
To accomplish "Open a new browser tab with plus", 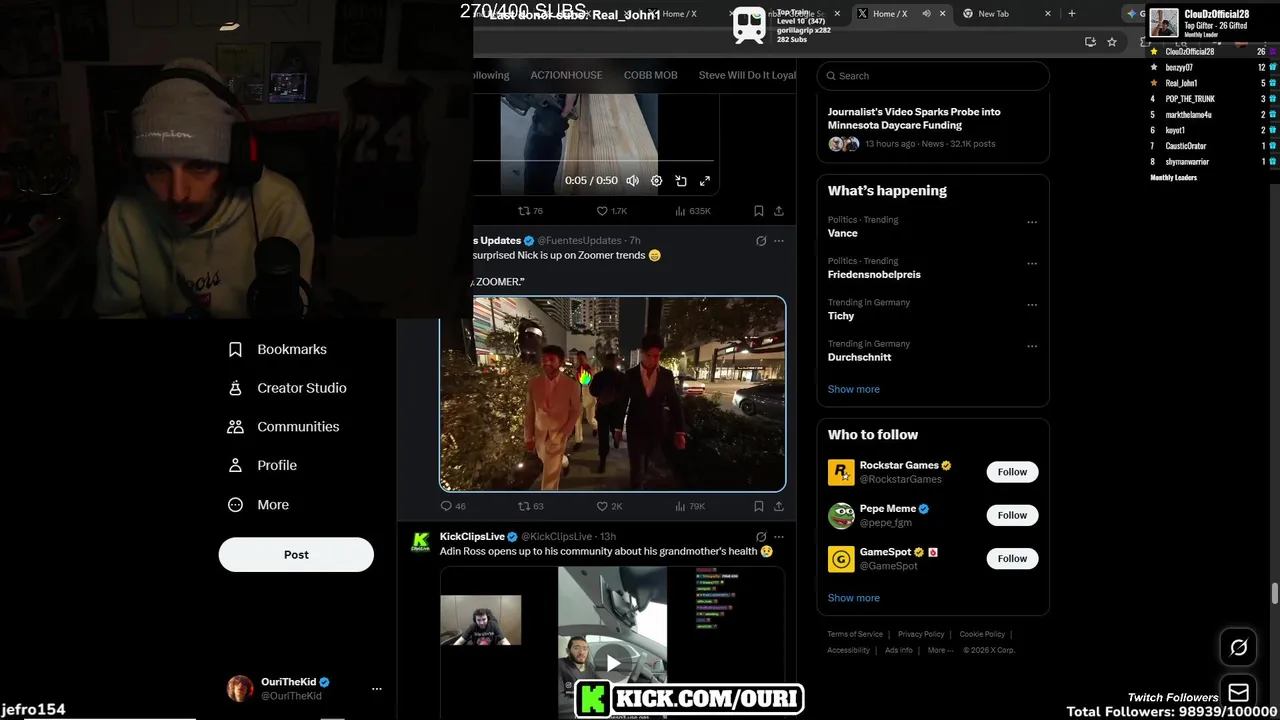I will pos(1072,14).
